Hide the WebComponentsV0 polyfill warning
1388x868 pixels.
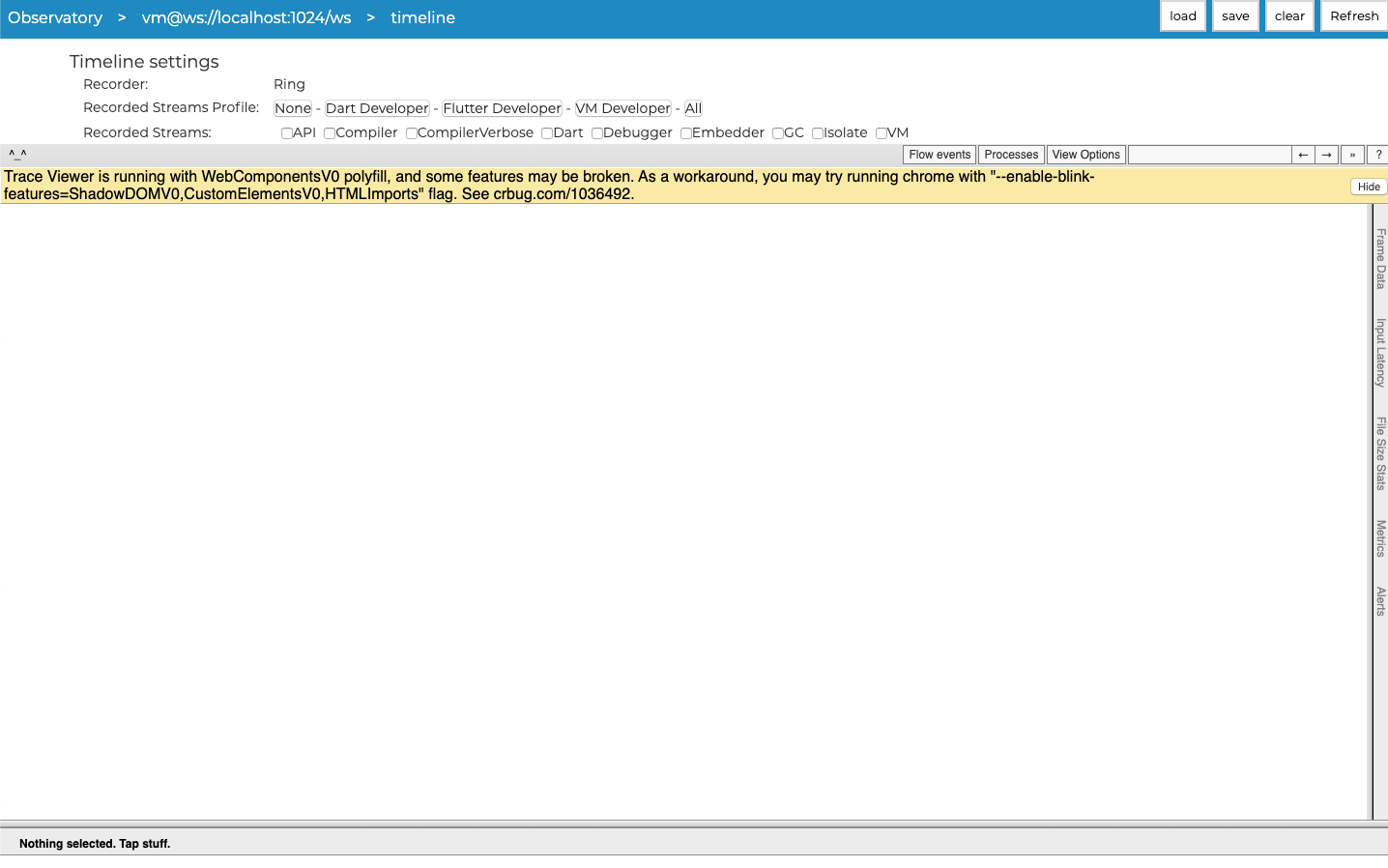[x=1368, y=186]
